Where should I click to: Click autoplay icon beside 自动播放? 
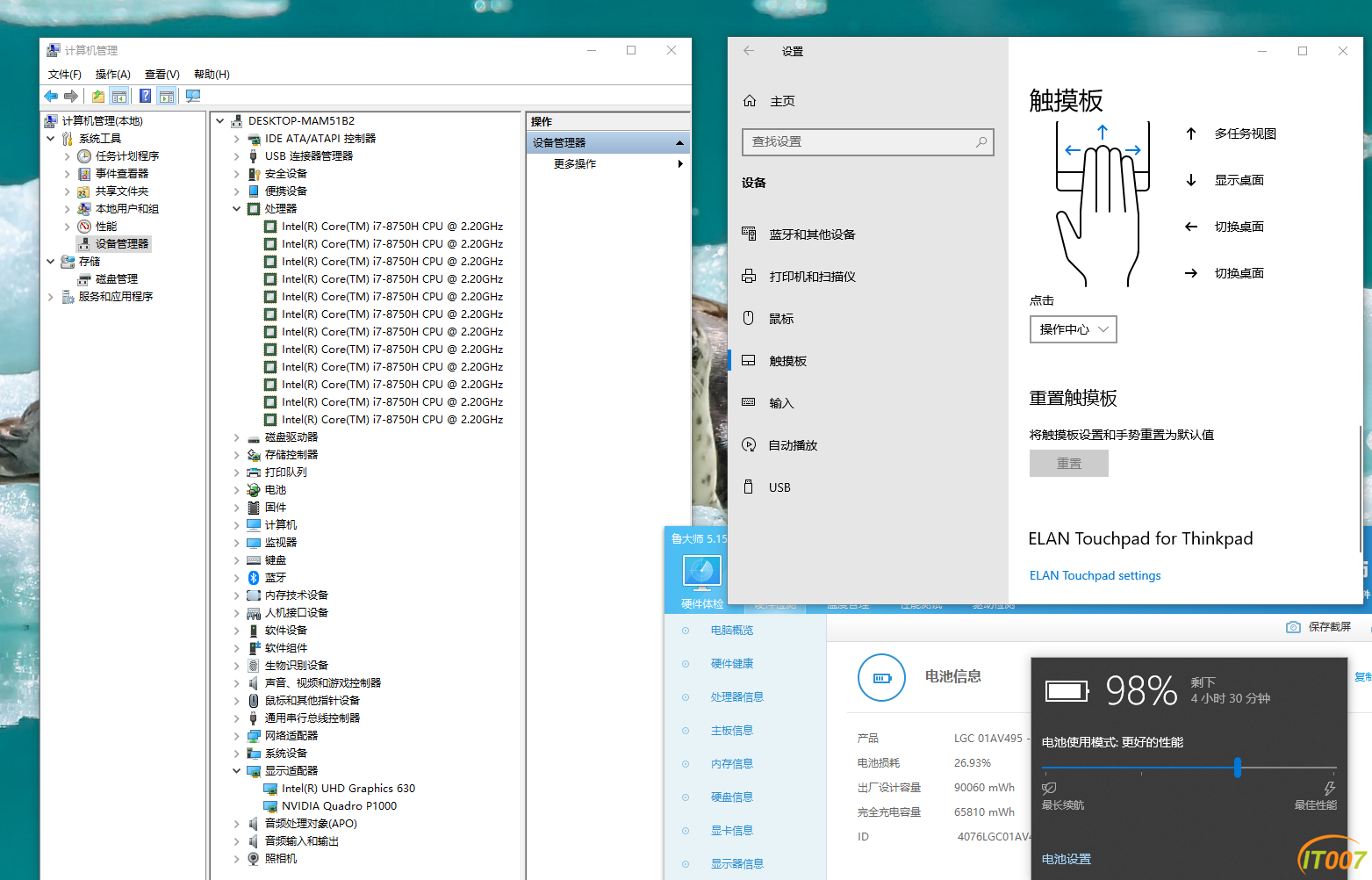pyautogui.click(x=749, y=444)
